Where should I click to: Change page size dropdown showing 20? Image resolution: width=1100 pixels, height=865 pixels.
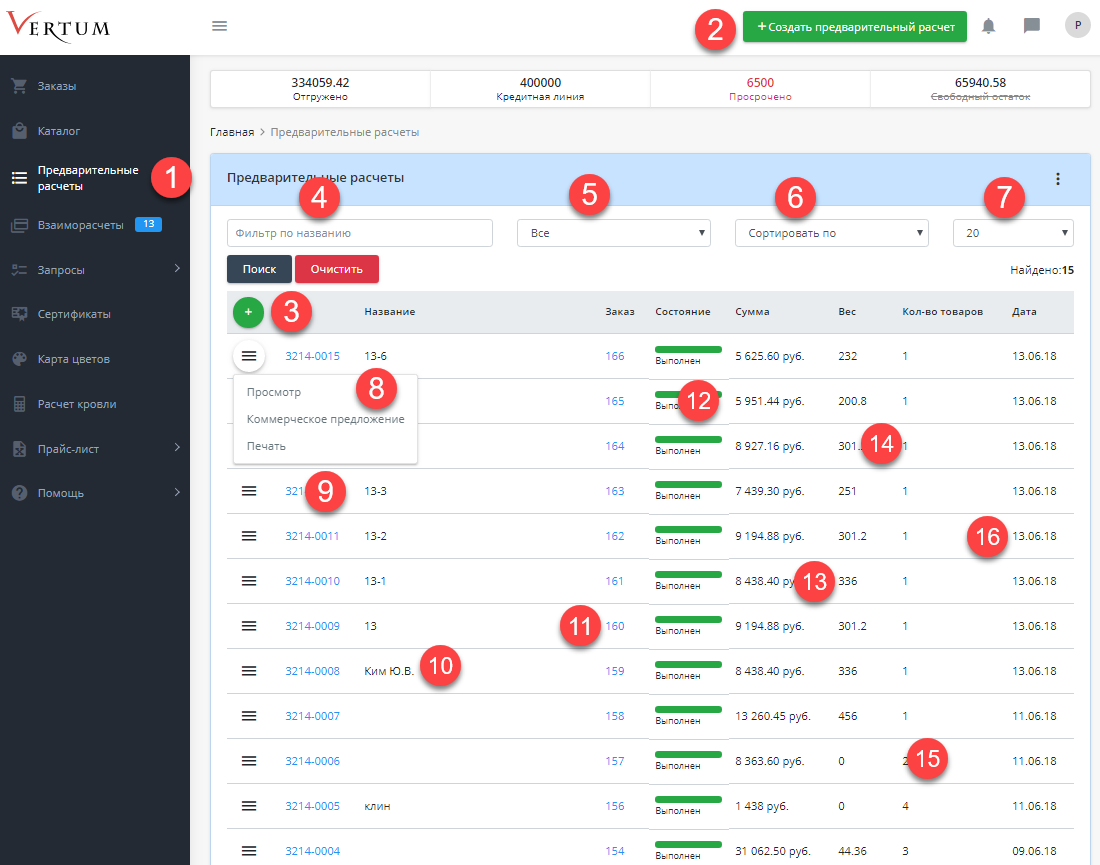pos(1012,233)
